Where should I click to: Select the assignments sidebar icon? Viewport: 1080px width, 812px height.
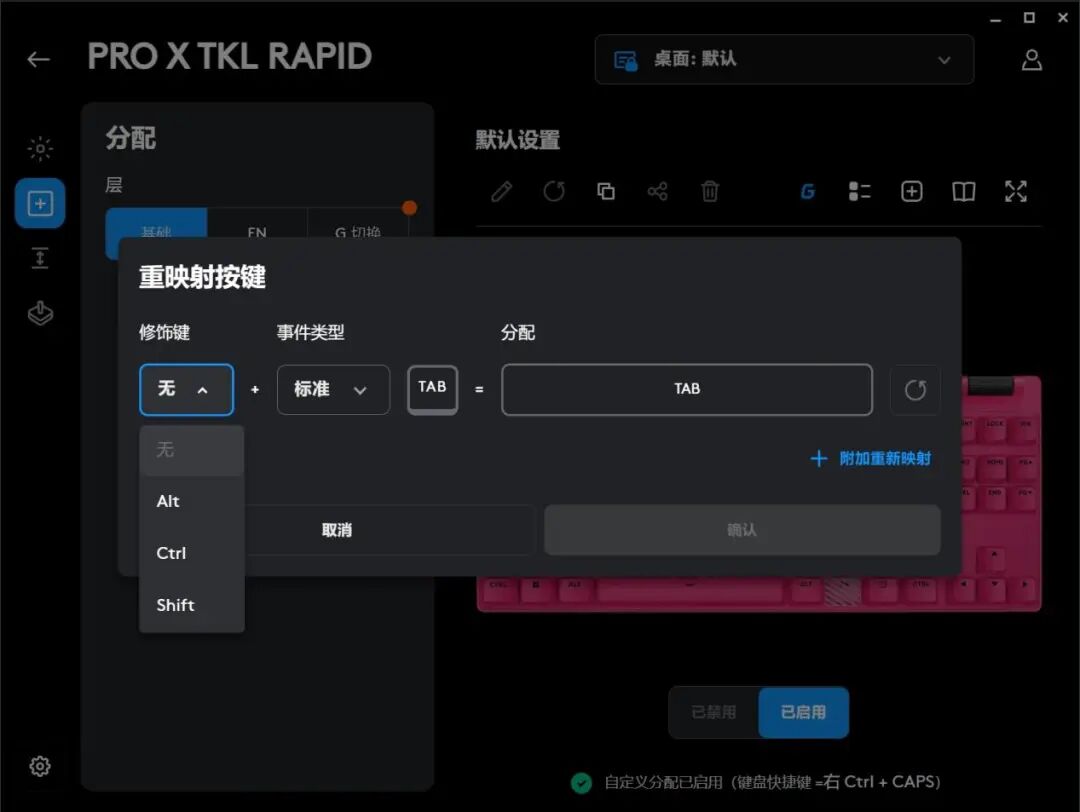(40, 203)
